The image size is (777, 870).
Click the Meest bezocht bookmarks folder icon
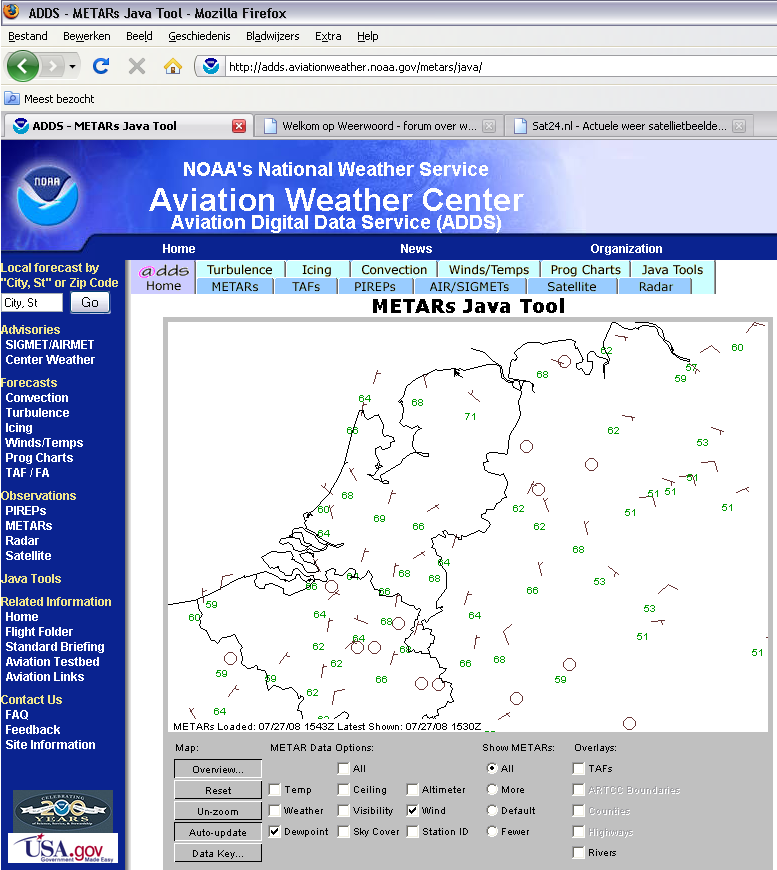tap(12, 99)
